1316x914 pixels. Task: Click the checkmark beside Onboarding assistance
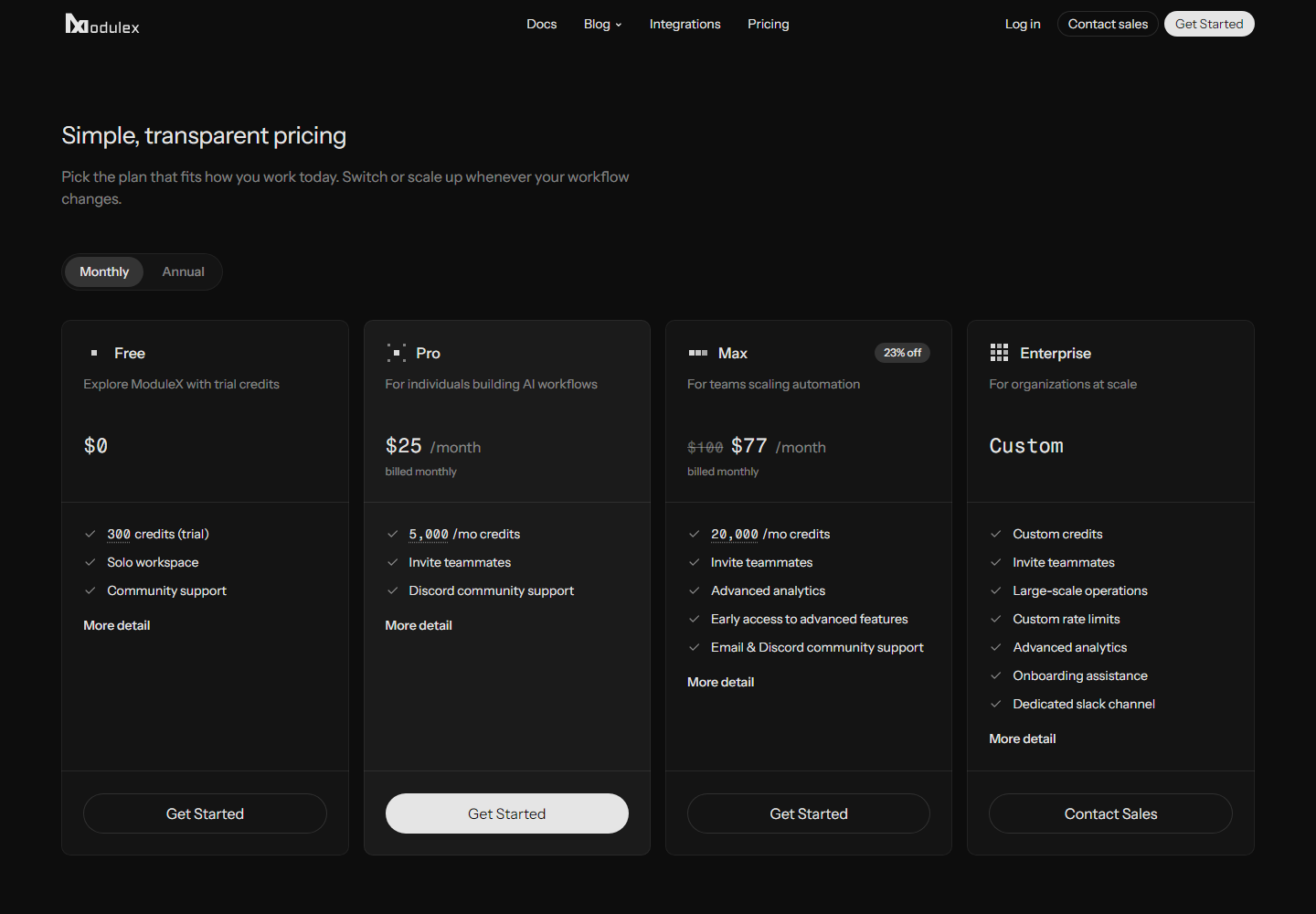coord(996,675)
